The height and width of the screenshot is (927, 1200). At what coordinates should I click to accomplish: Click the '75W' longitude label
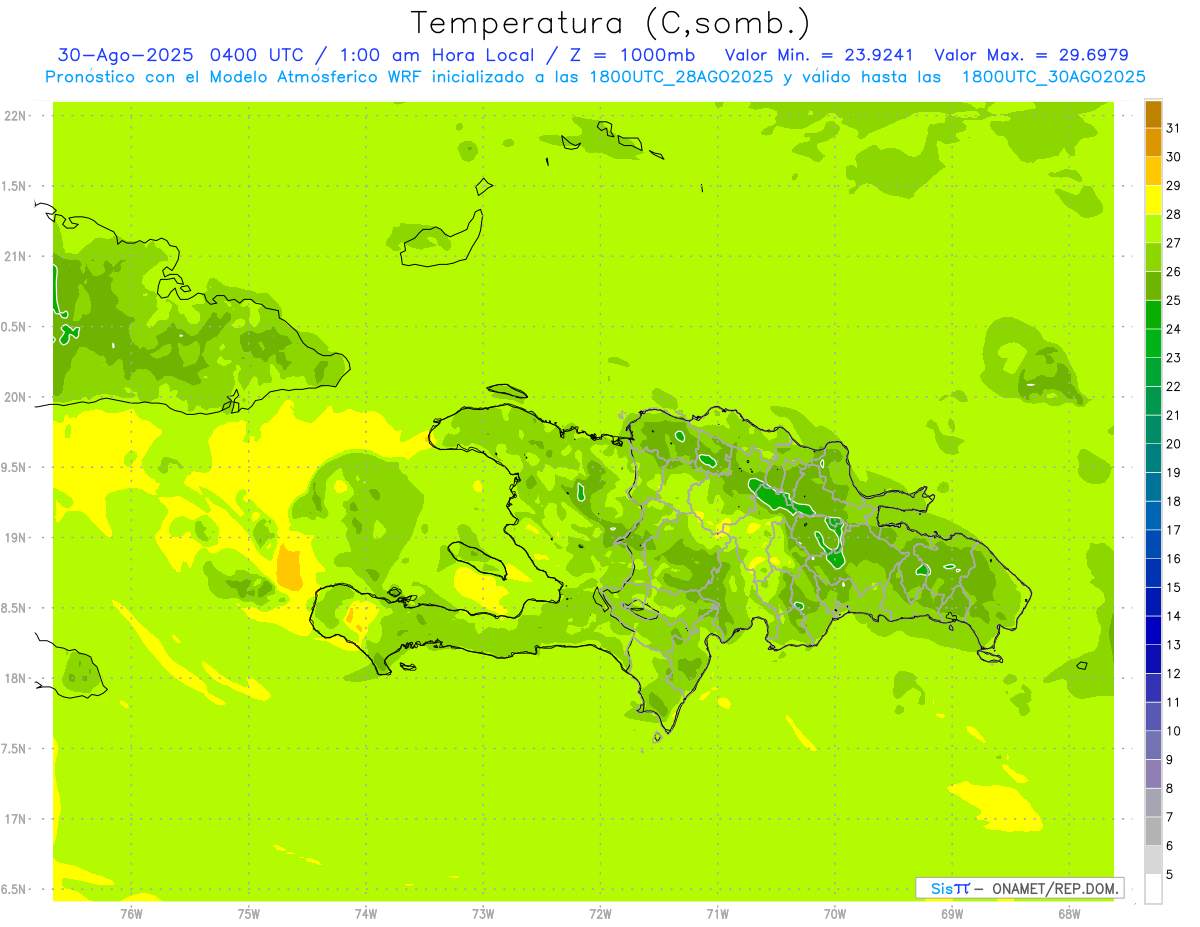click(x=249, y=914)
